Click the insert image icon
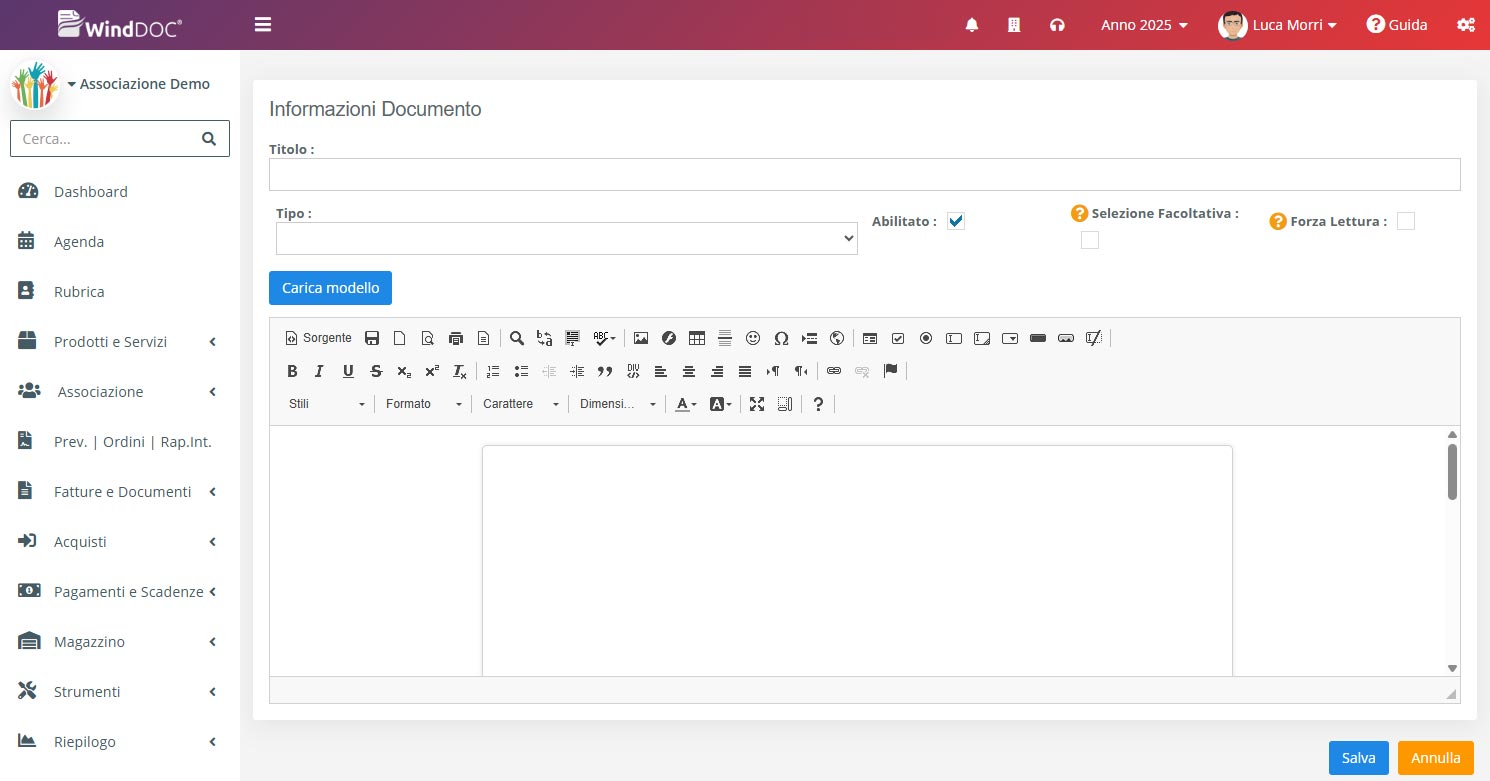Viewport: 1490px width, 781px height. (x=641, y=338)
